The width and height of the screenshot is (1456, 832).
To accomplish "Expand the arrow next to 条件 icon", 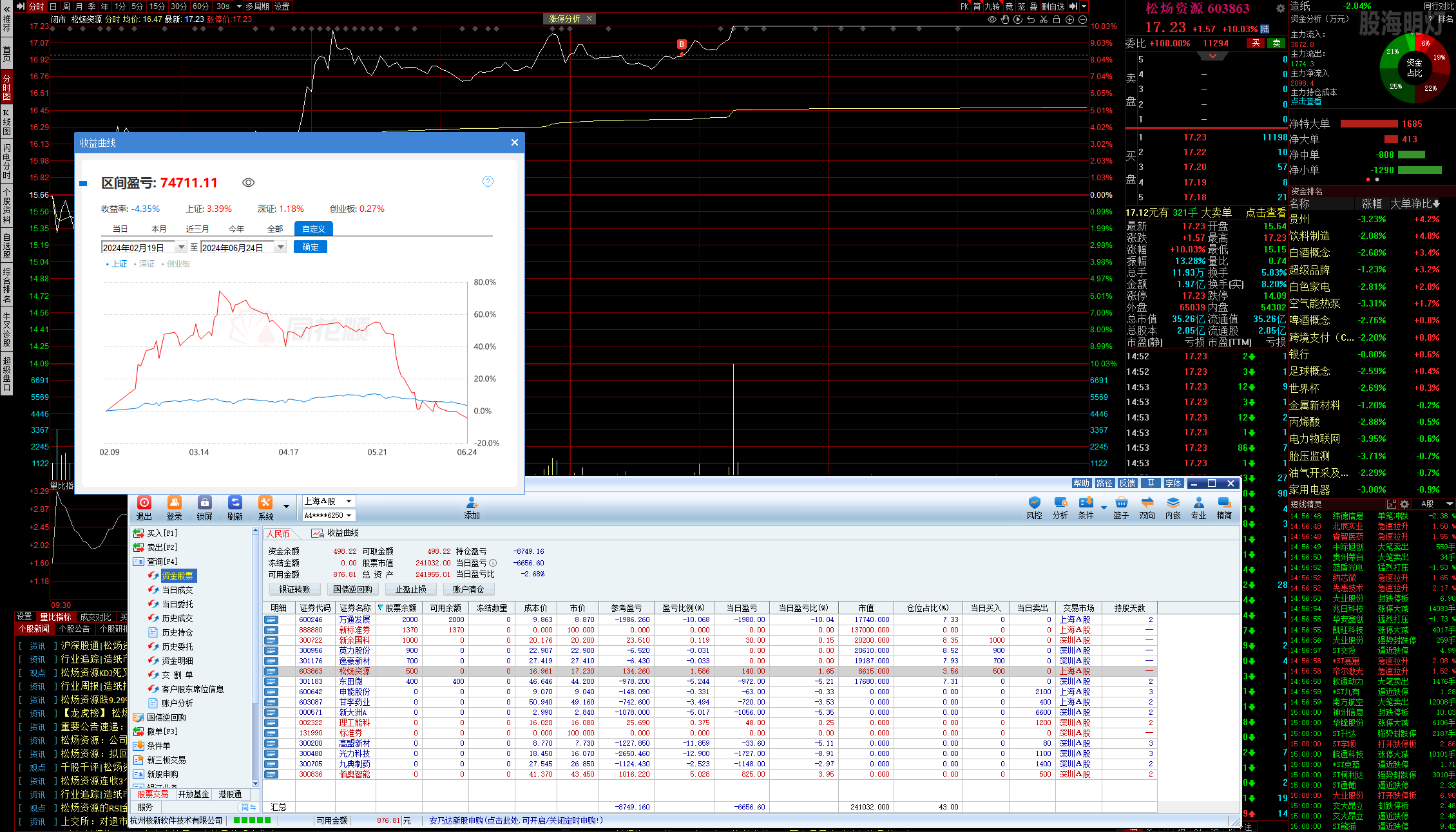I will pos(1104,507).
